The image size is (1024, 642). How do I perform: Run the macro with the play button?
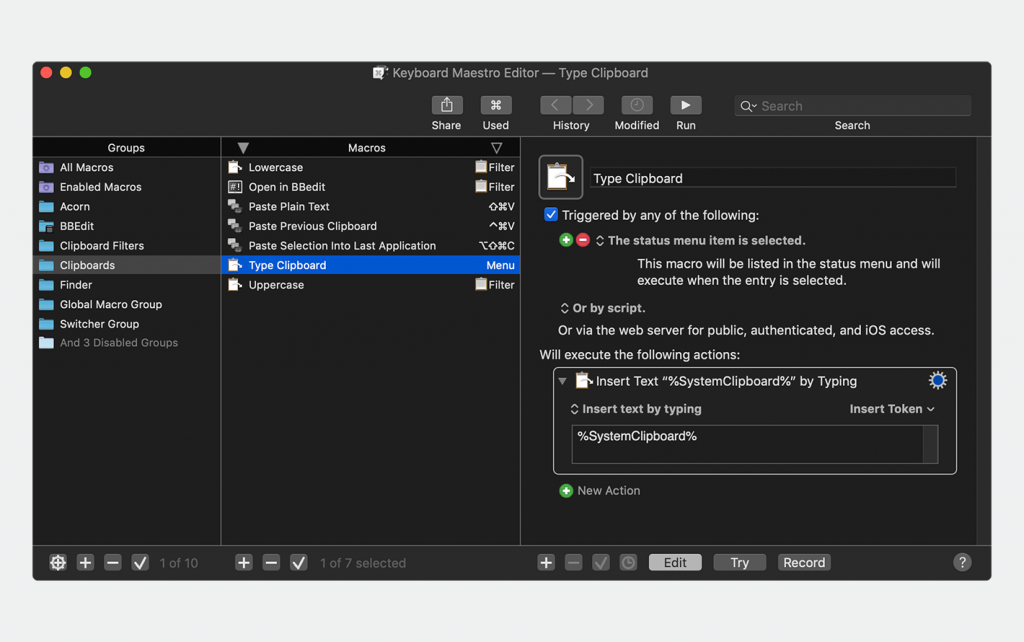coord(686,105)
